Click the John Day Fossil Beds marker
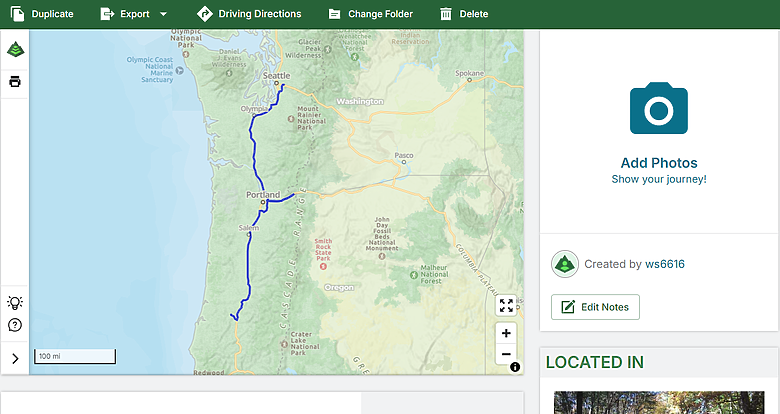This screenshot has width=780, height=414. (x=382, y=256)
